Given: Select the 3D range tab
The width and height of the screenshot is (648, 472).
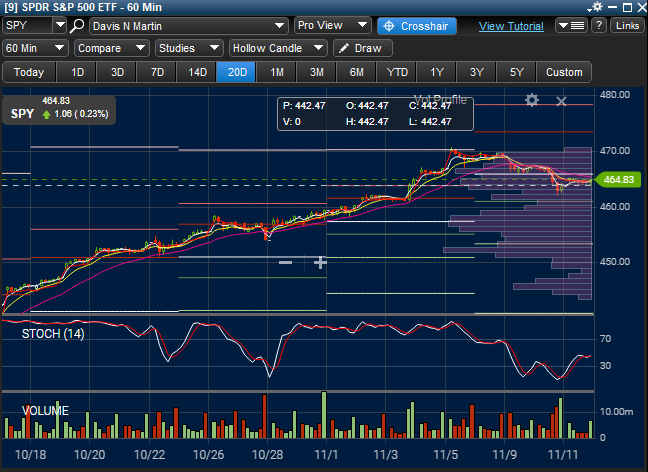Looking at the screenshot, I should tap(117, 72).
